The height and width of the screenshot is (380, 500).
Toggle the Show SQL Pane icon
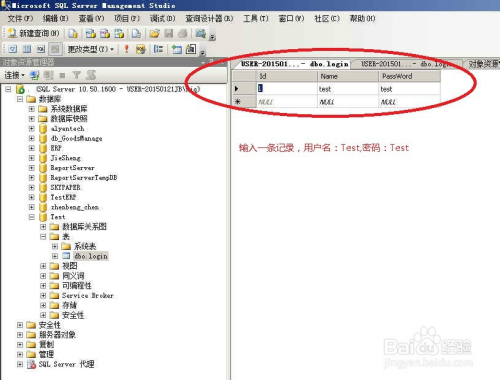coord(41,49)
